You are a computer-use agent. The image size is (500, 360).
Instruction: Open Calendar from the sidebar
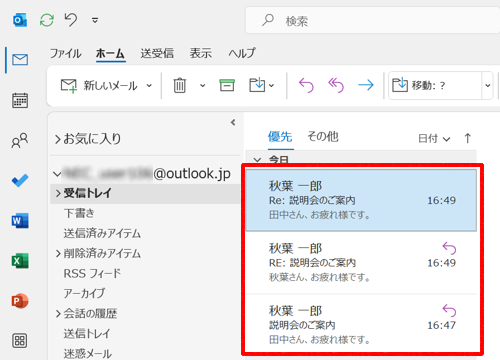pyautogui.click(x=20, y=100)
